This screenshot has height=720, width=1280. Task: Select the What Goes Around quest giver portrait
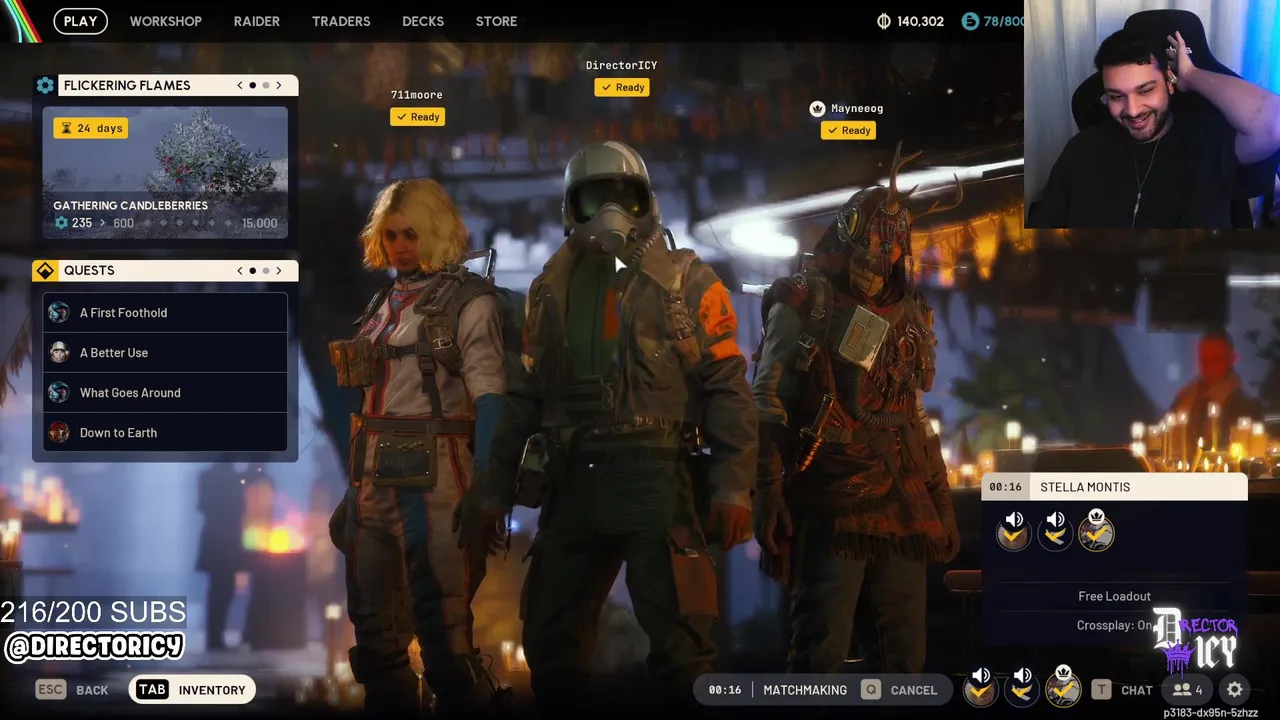[59, 393]
